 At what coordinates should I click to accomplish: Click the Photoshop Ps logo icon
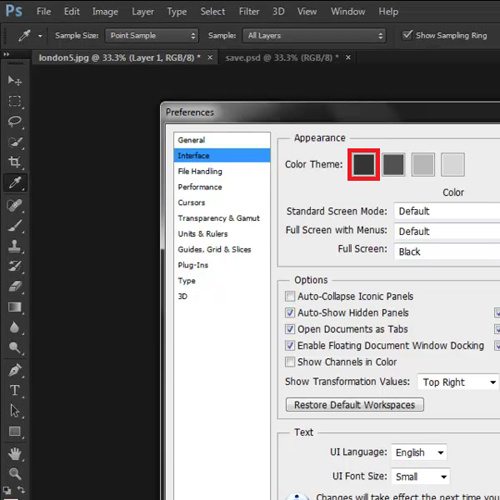(14, 11)
